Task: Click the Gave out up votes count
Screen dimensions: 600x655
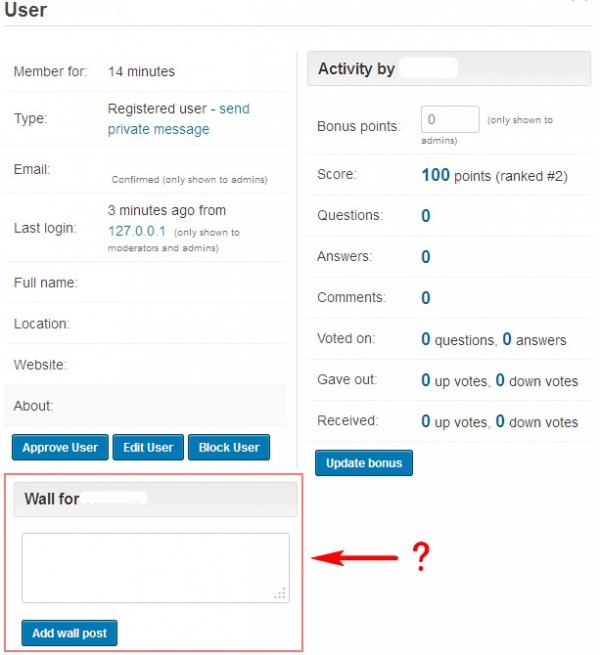Action: (x=426, y=380)
